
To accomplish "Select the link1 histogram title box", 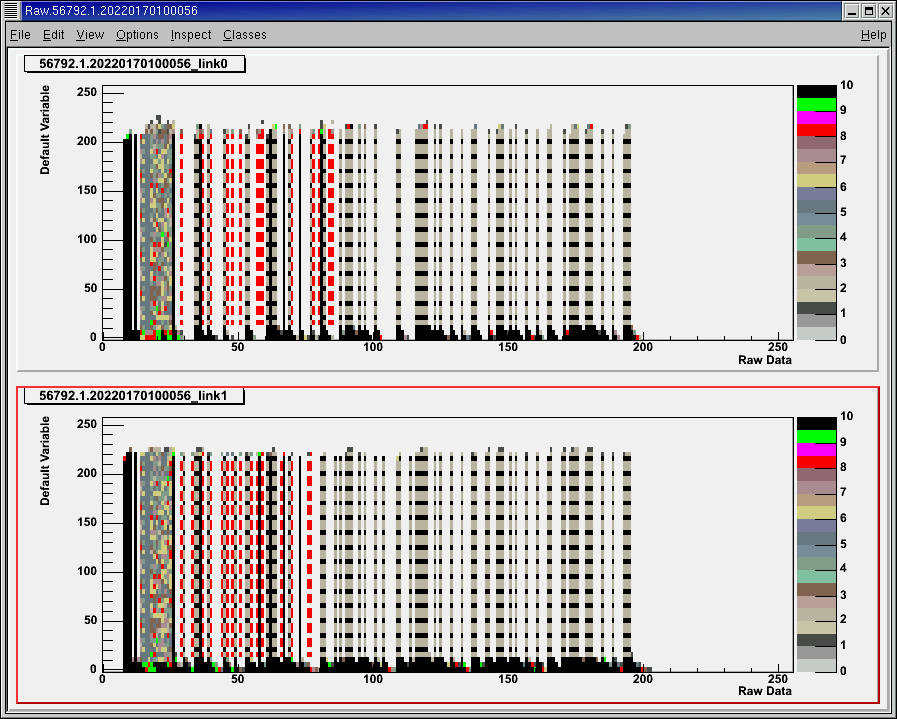I will click(134, 395).
